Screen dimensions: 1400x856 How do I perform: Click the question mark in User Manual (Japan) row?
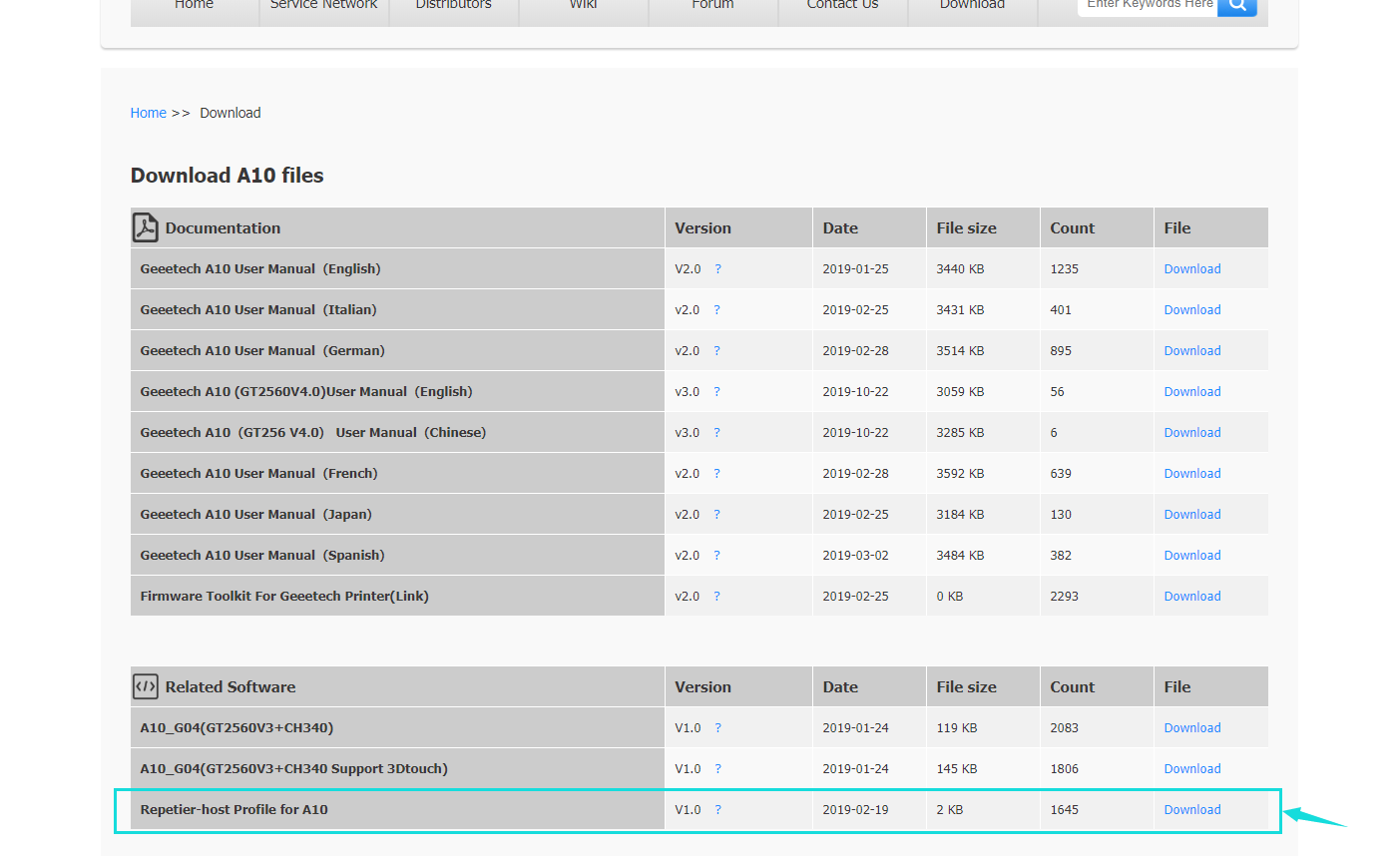716,515
